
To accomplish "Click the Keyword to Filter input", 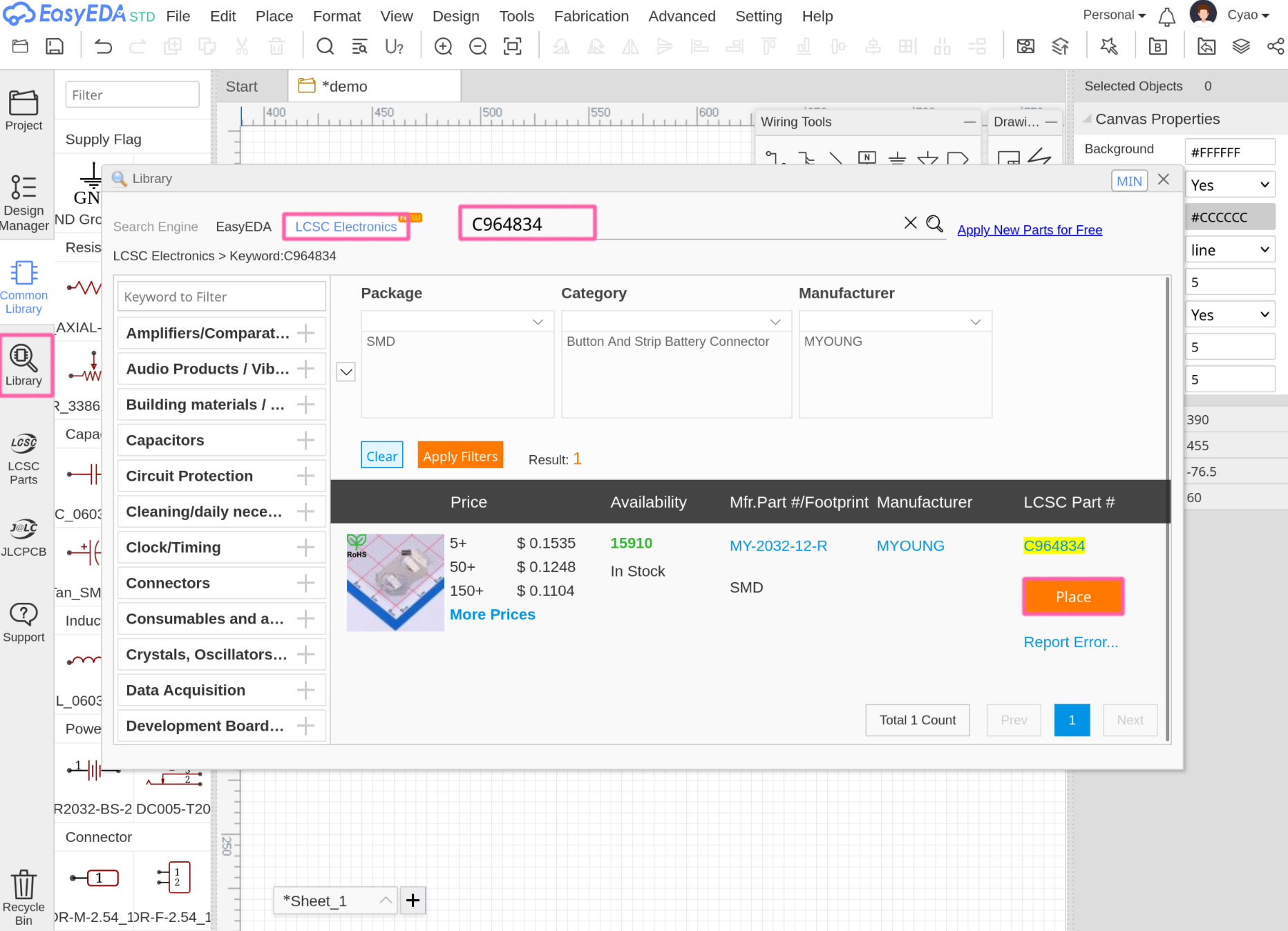I will pos(221,296).
